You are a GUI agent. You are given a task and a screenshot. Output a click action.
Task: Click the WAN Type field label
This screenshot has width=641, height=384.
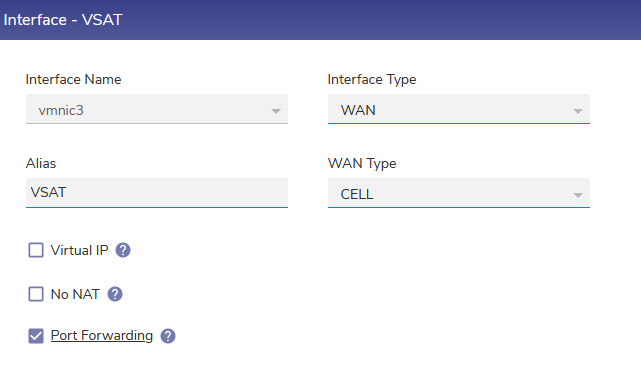click(x=362, y=164)
